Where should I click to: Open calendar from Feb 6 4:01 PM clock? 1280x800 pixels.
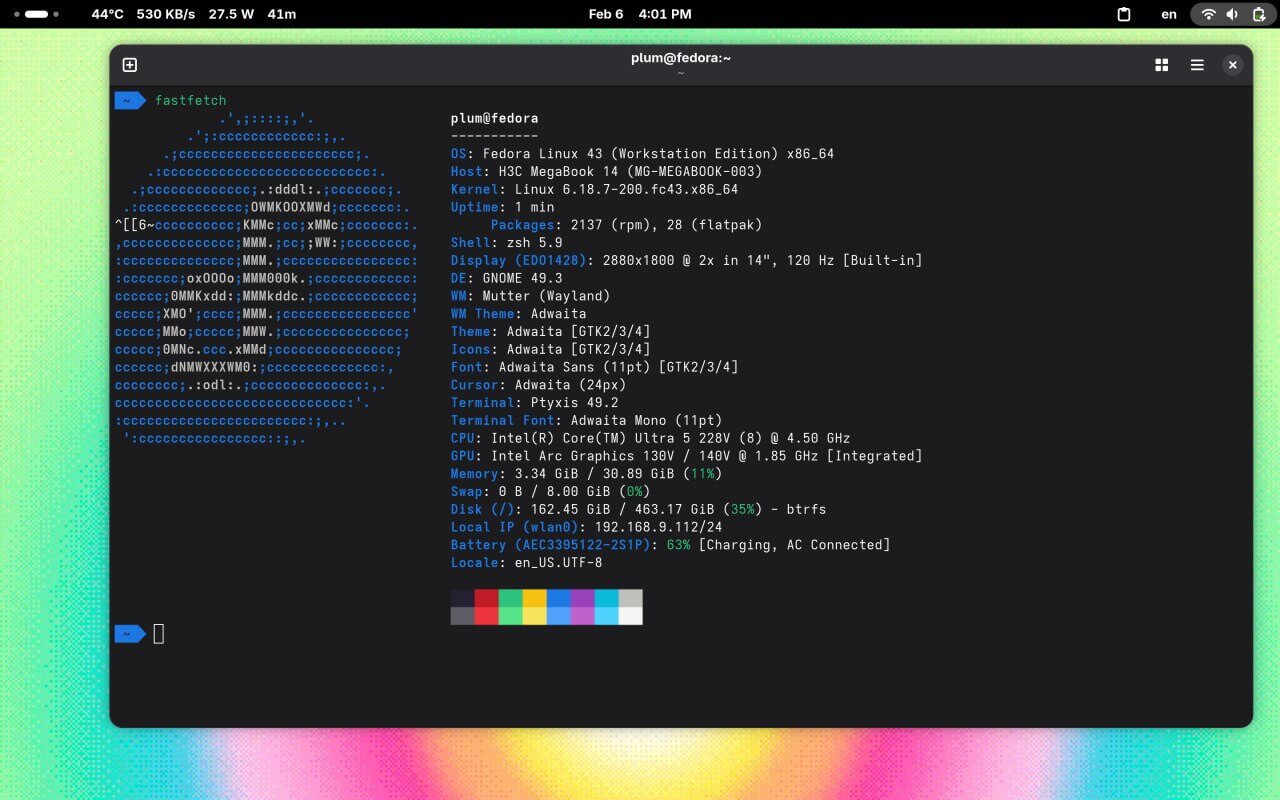(x=639, y=14)
